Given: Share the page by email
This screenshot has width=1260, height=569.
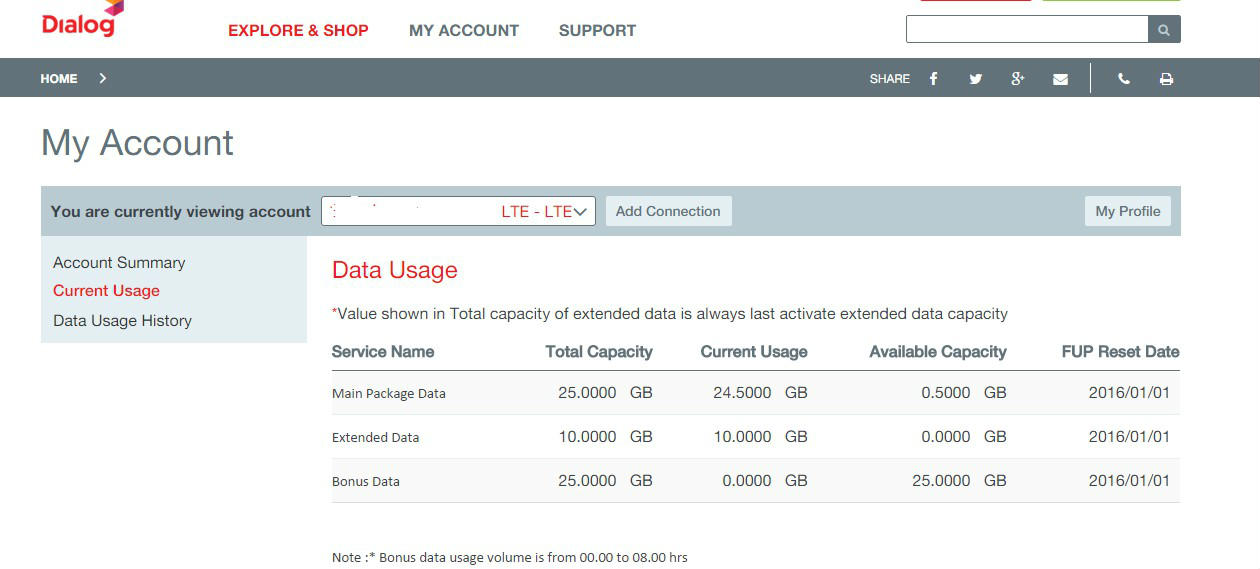Looking at the screenshot, I should tap(1060, 79).
